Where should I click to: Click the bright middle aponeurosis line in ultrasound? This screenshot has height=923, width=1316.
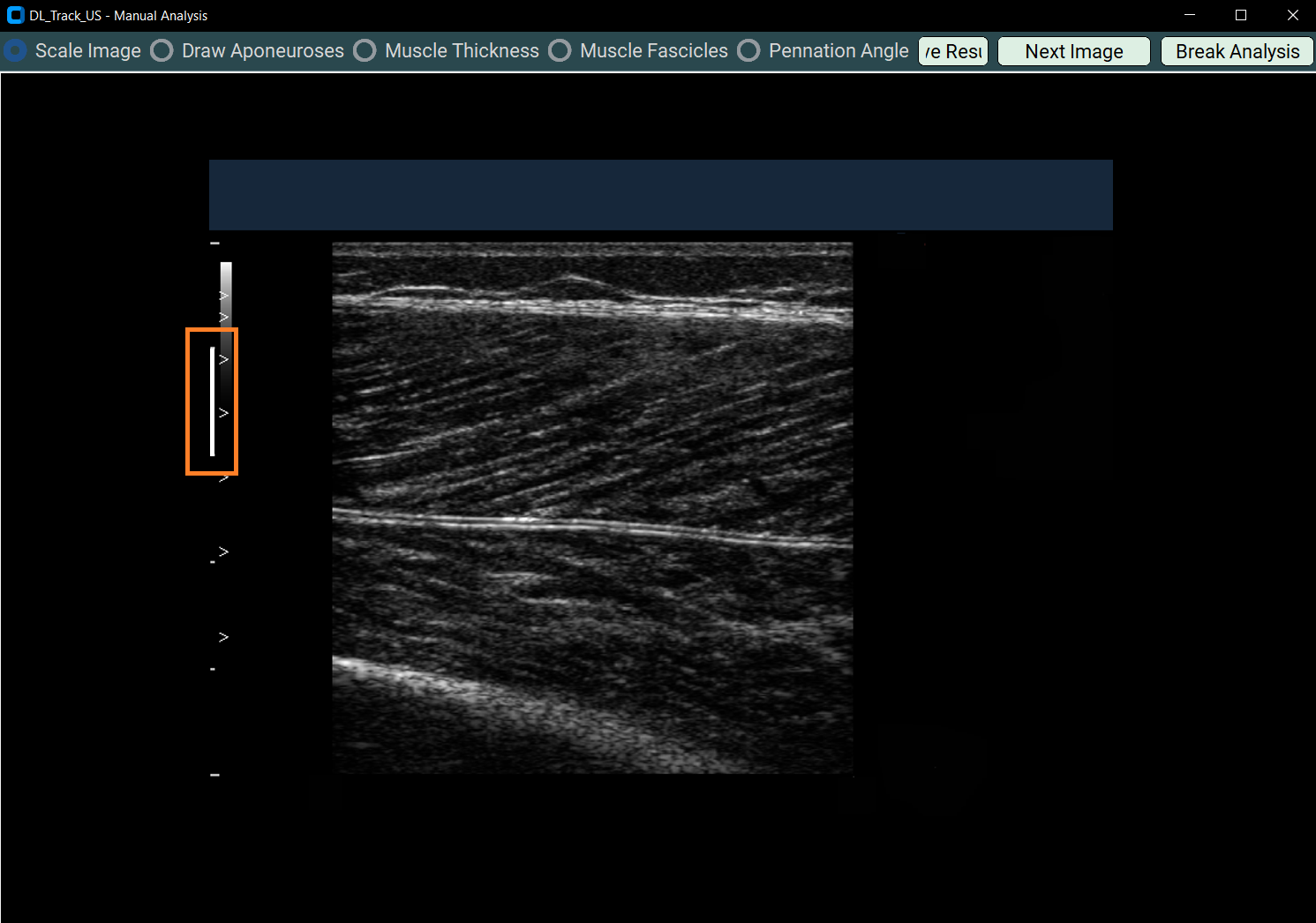[x=591, y=526]
